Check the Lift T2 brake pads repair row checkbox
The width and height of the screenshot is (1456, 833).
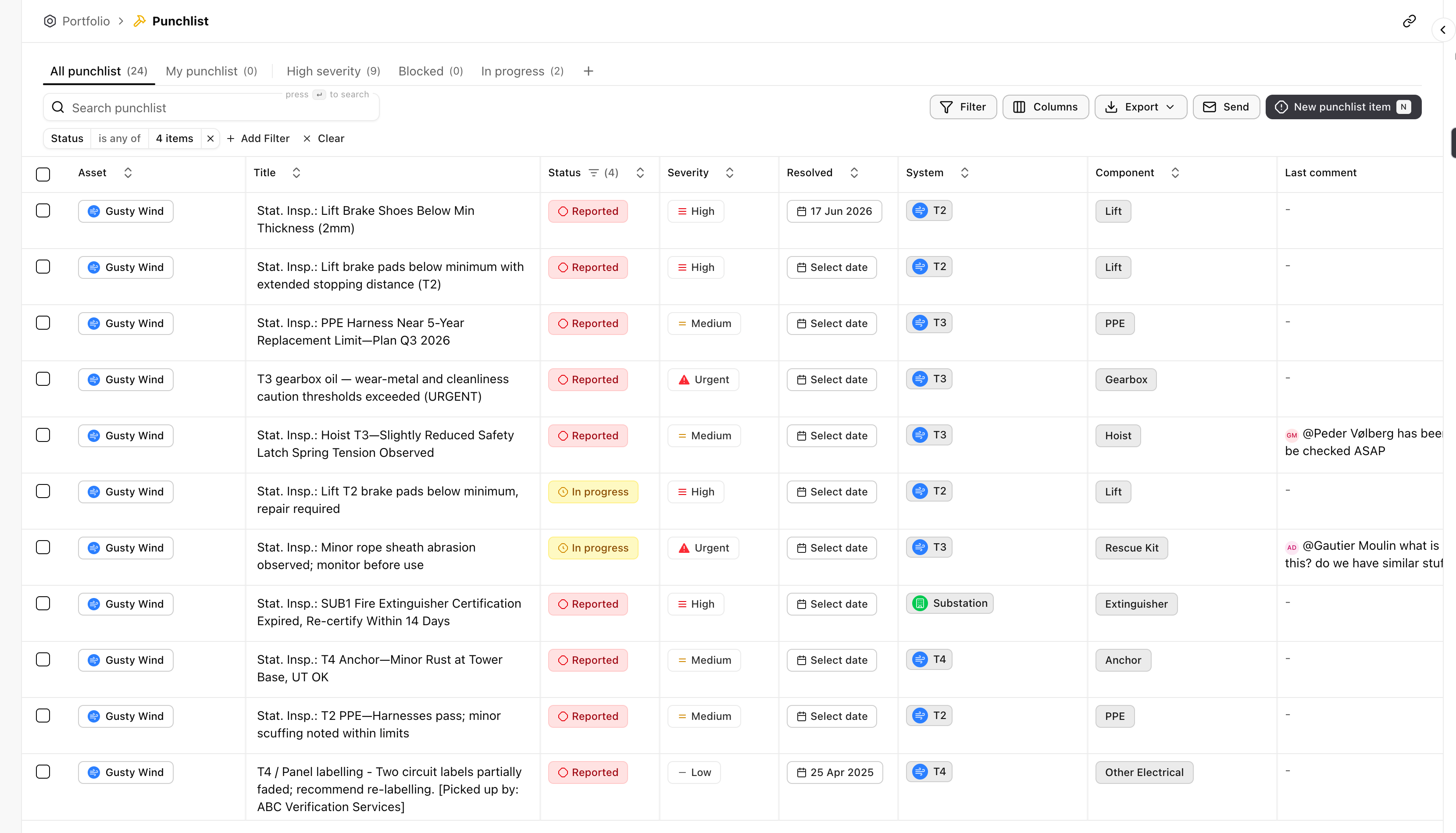(x=43, y=491)
